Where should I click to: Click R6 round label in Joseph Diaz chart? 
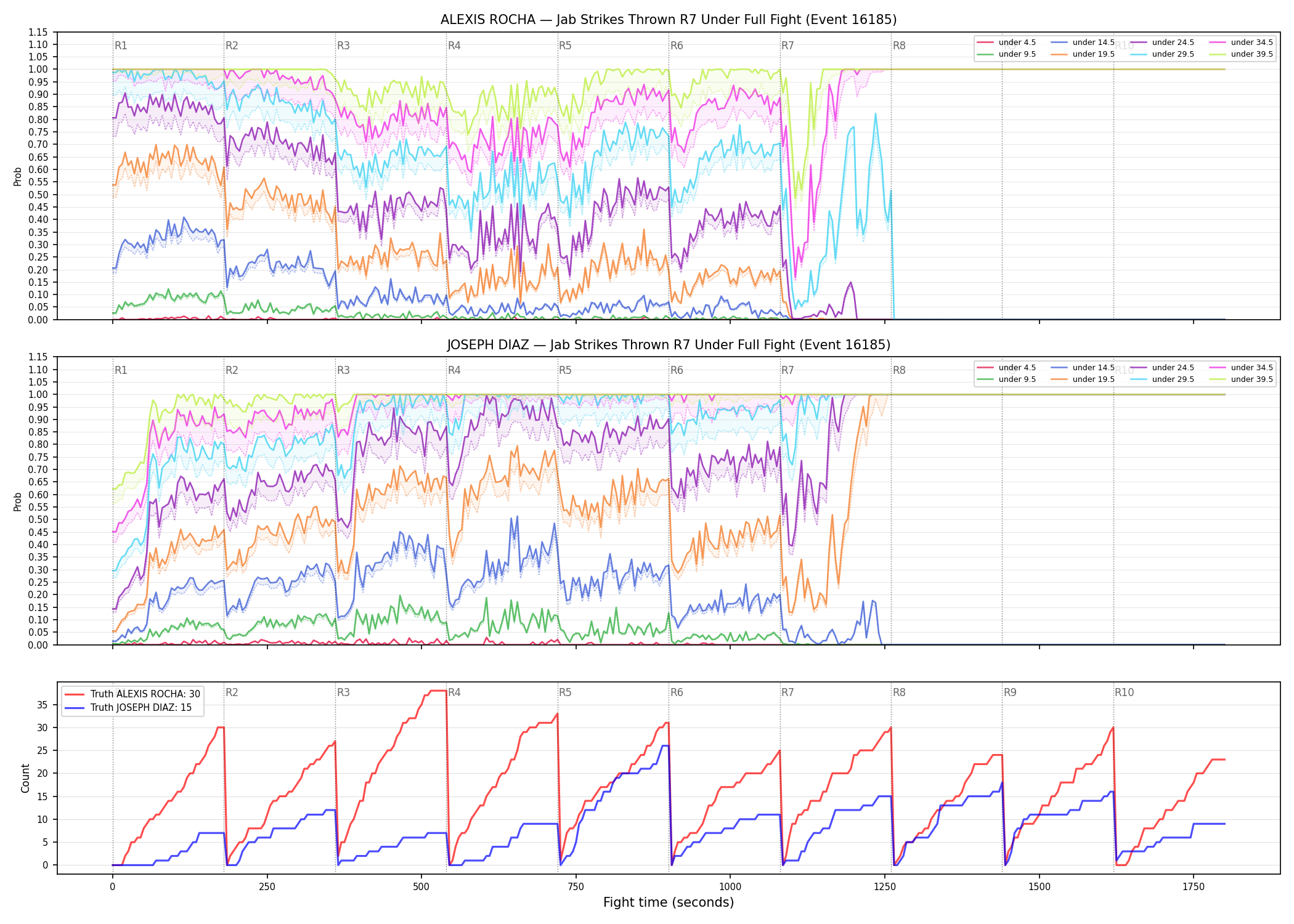(677, 370)
